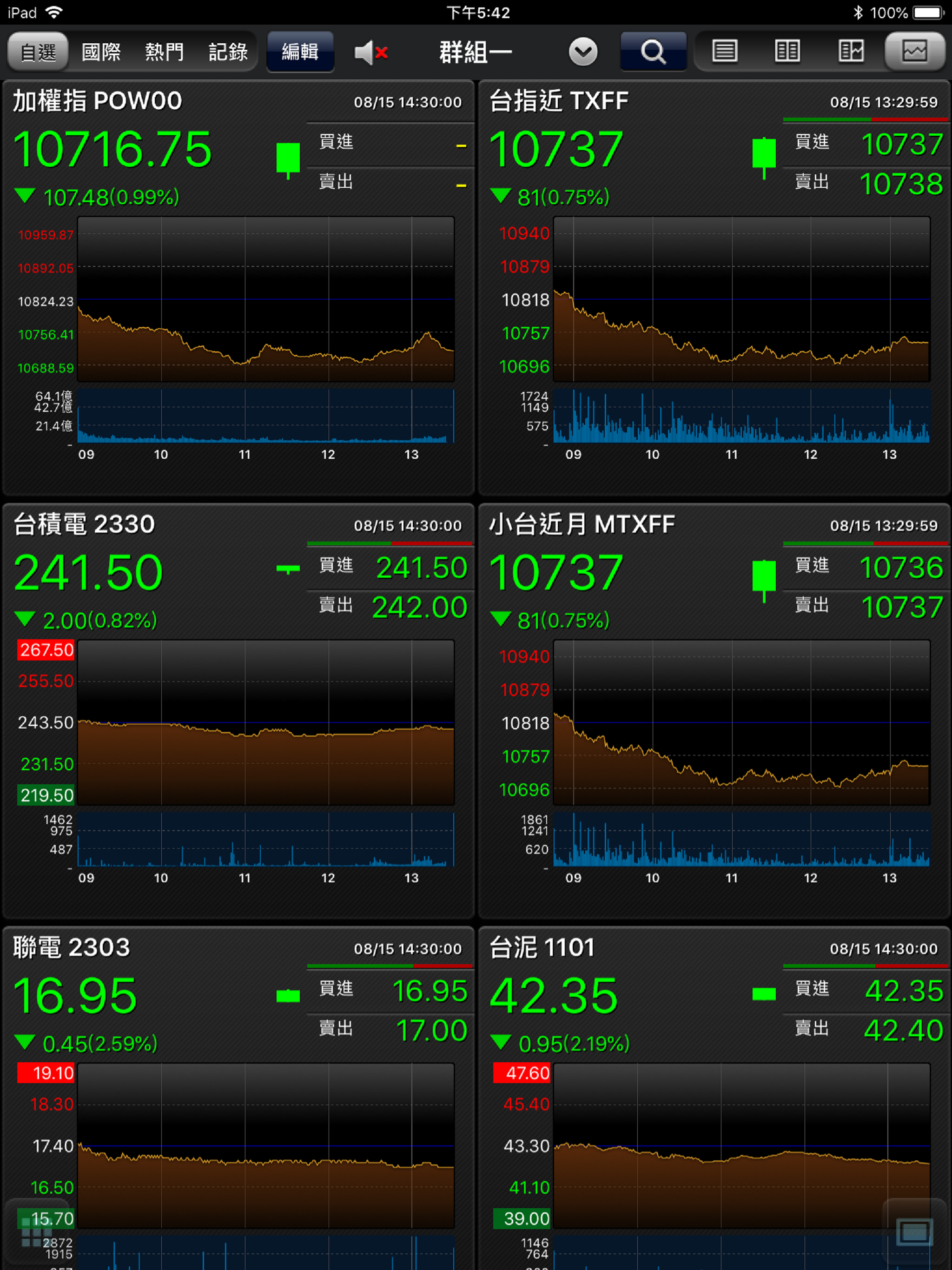This screenshot has height=1270, width=952.
Task: Open the 聯電 2303 card title
Action: pos(72,947)
